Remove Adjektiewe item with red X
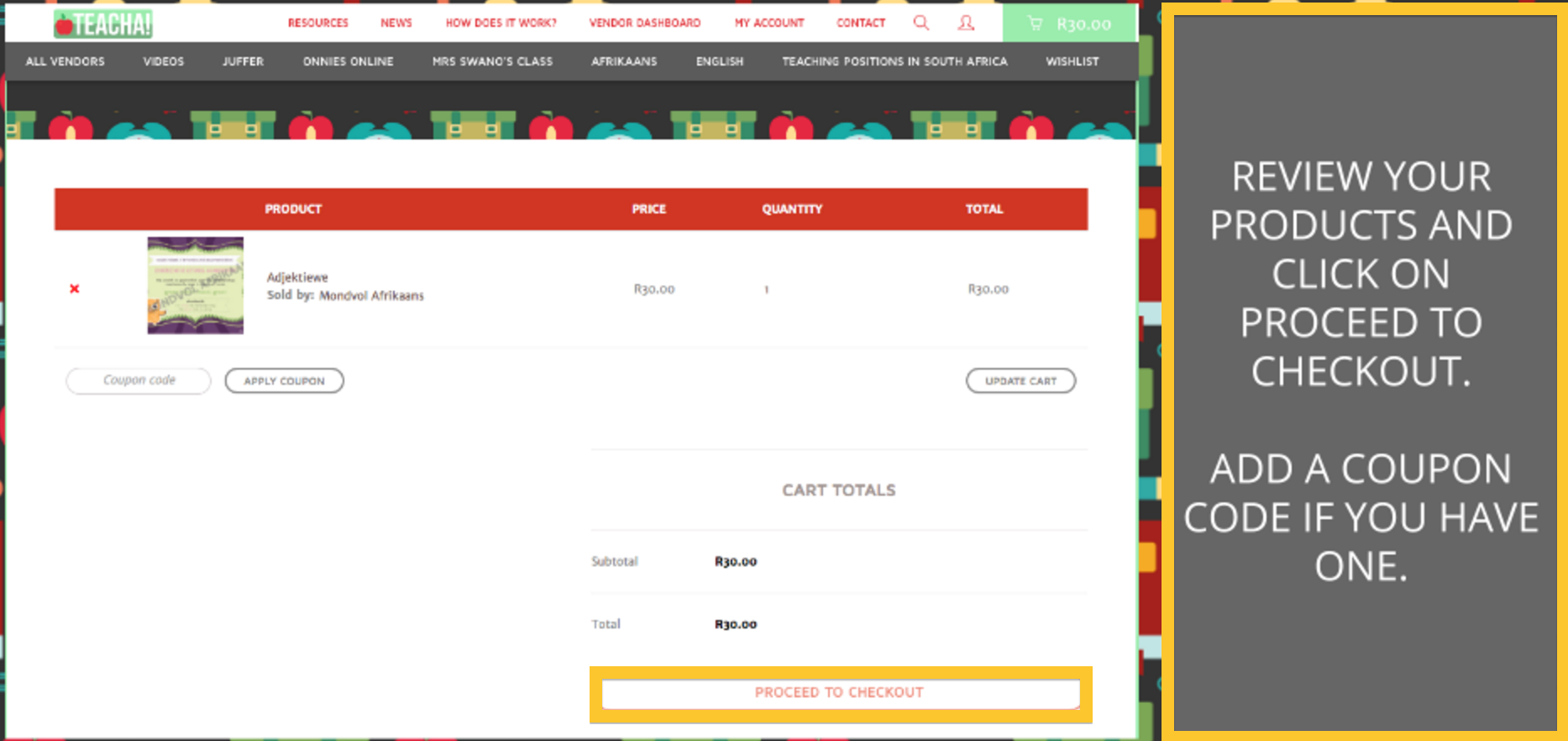 point(75,289)
